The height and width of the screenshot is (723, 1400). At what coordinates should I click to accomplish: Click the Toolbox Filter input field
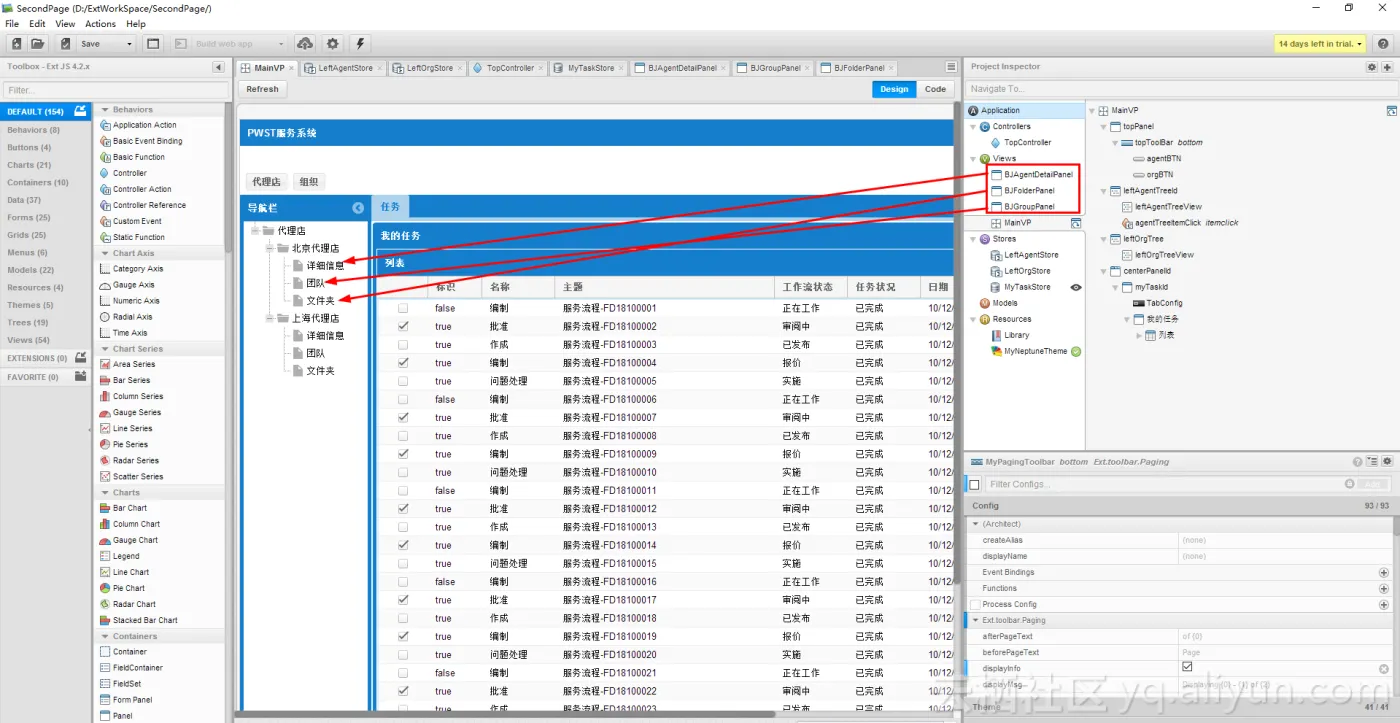click(113, 90)
